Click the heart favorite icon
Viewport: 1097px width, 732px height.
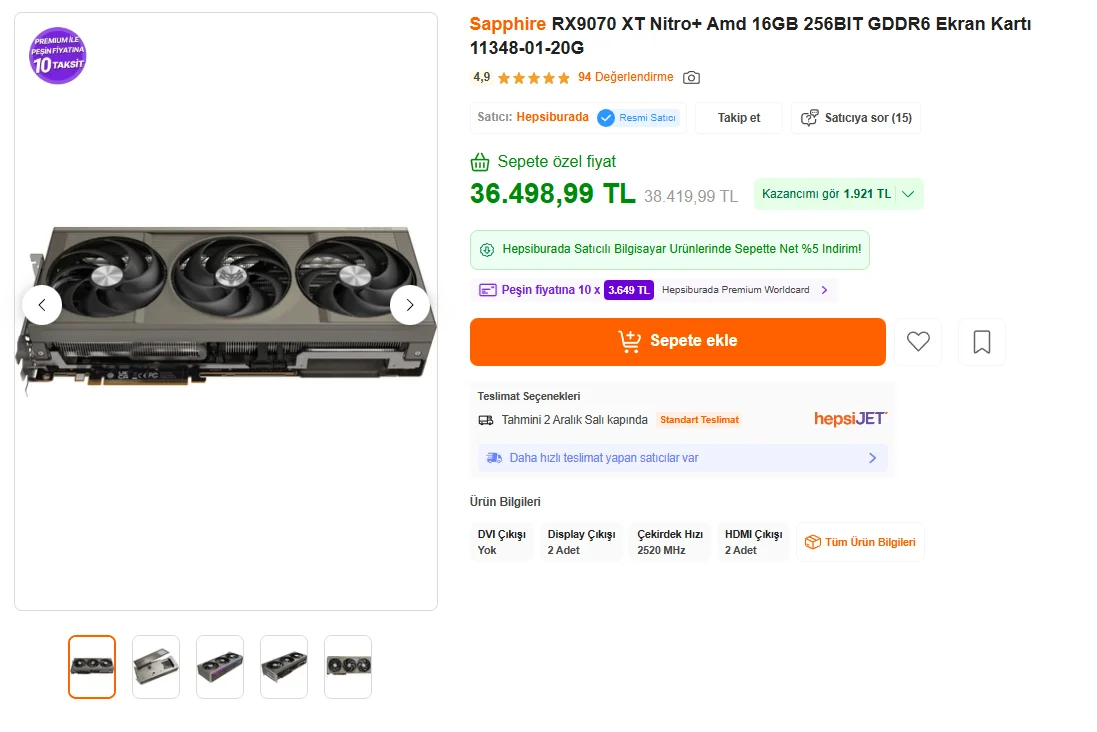[x=918, y=342]
